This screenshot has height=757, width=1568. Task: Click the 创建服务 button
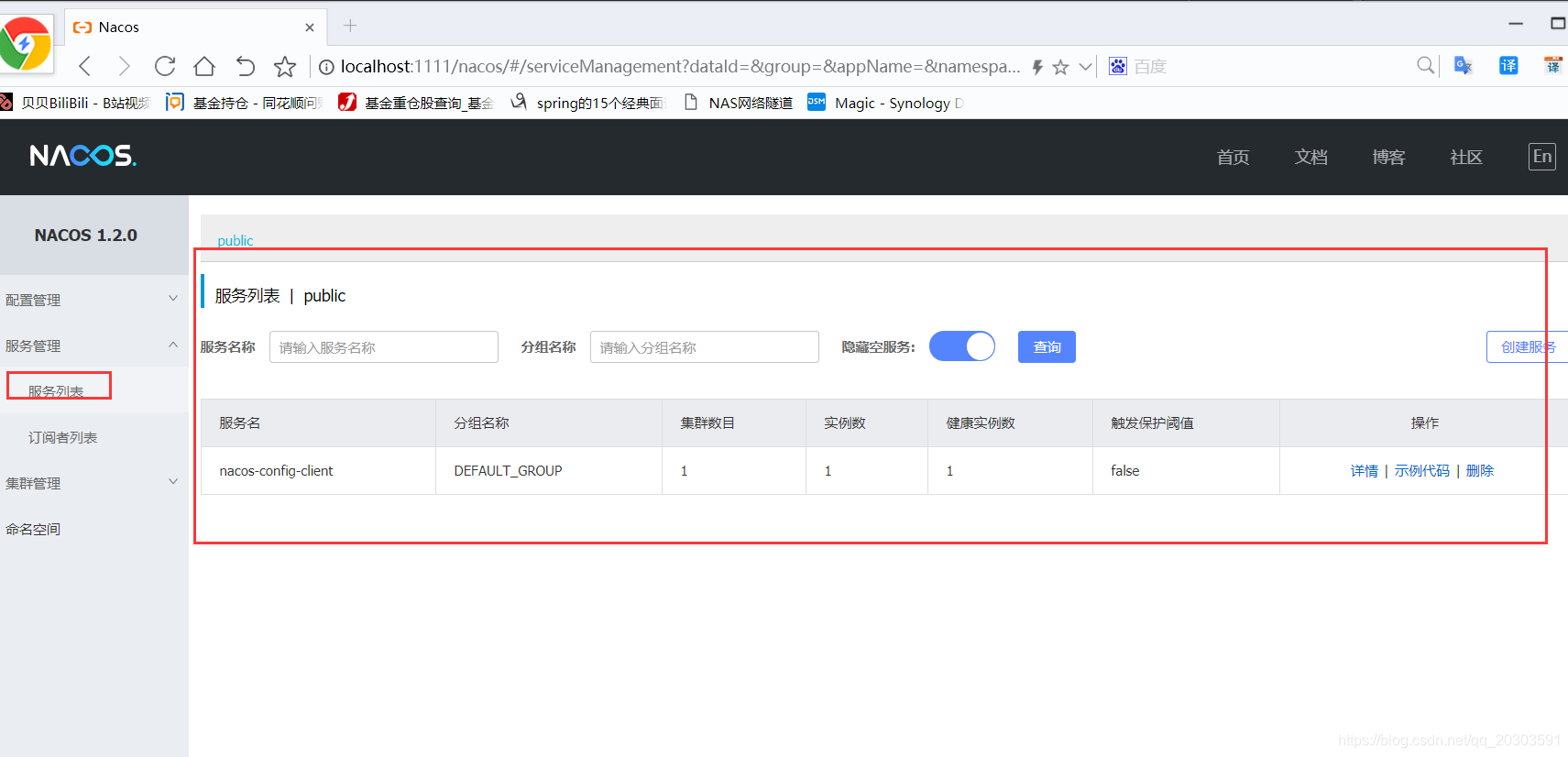tap(1528, 346)
